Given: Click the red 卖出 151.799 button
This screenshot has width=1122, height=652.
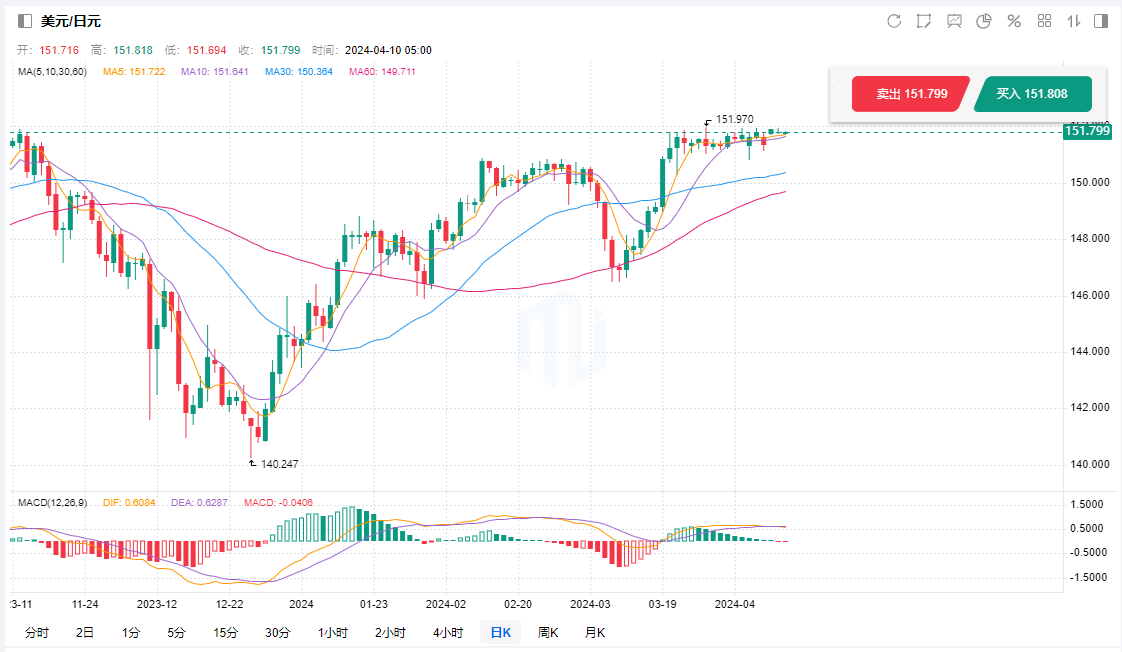Looking at the screenshot, I should 910,94.
